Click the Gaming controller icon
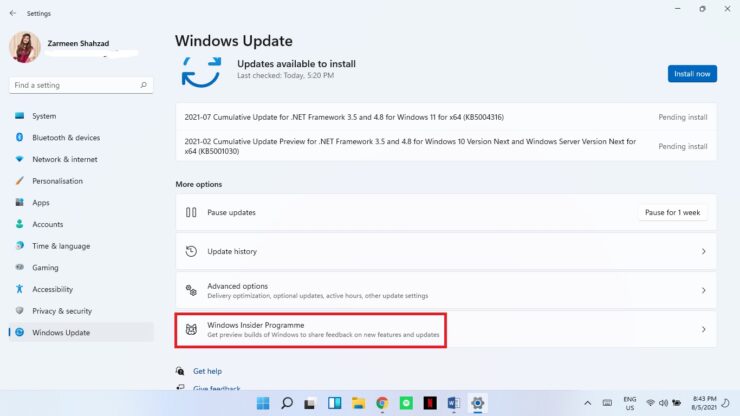The image size is (740, 416). (x=19, y=267)
